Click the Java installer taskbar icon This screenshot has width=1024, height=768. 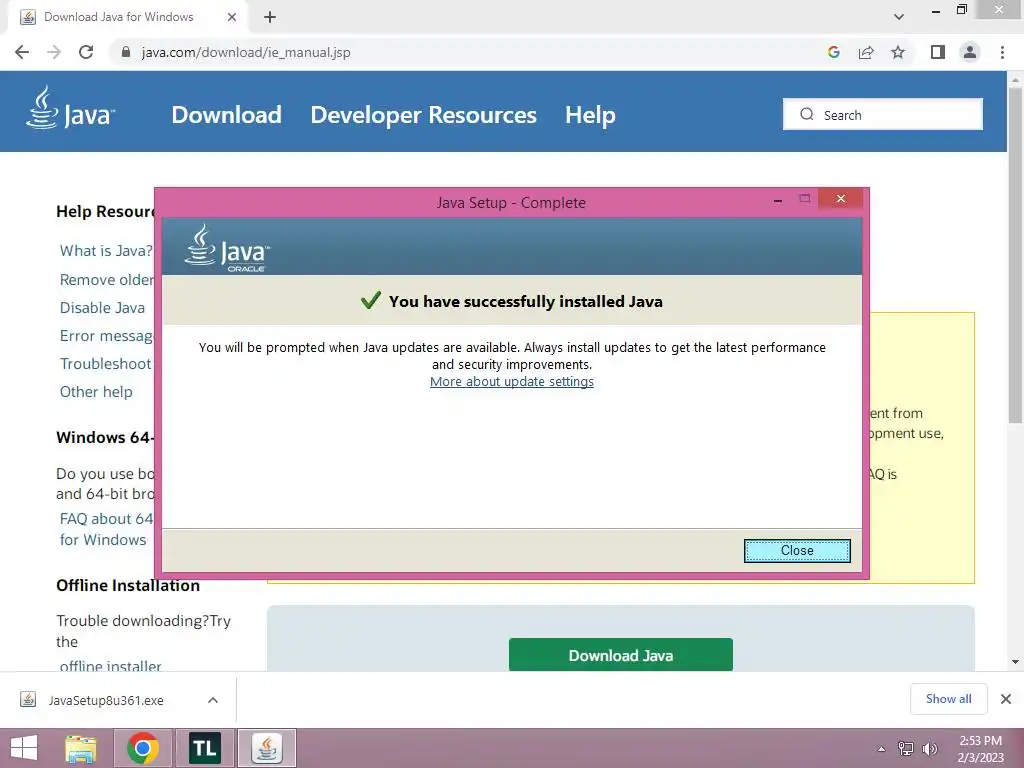tap(266, 748)
